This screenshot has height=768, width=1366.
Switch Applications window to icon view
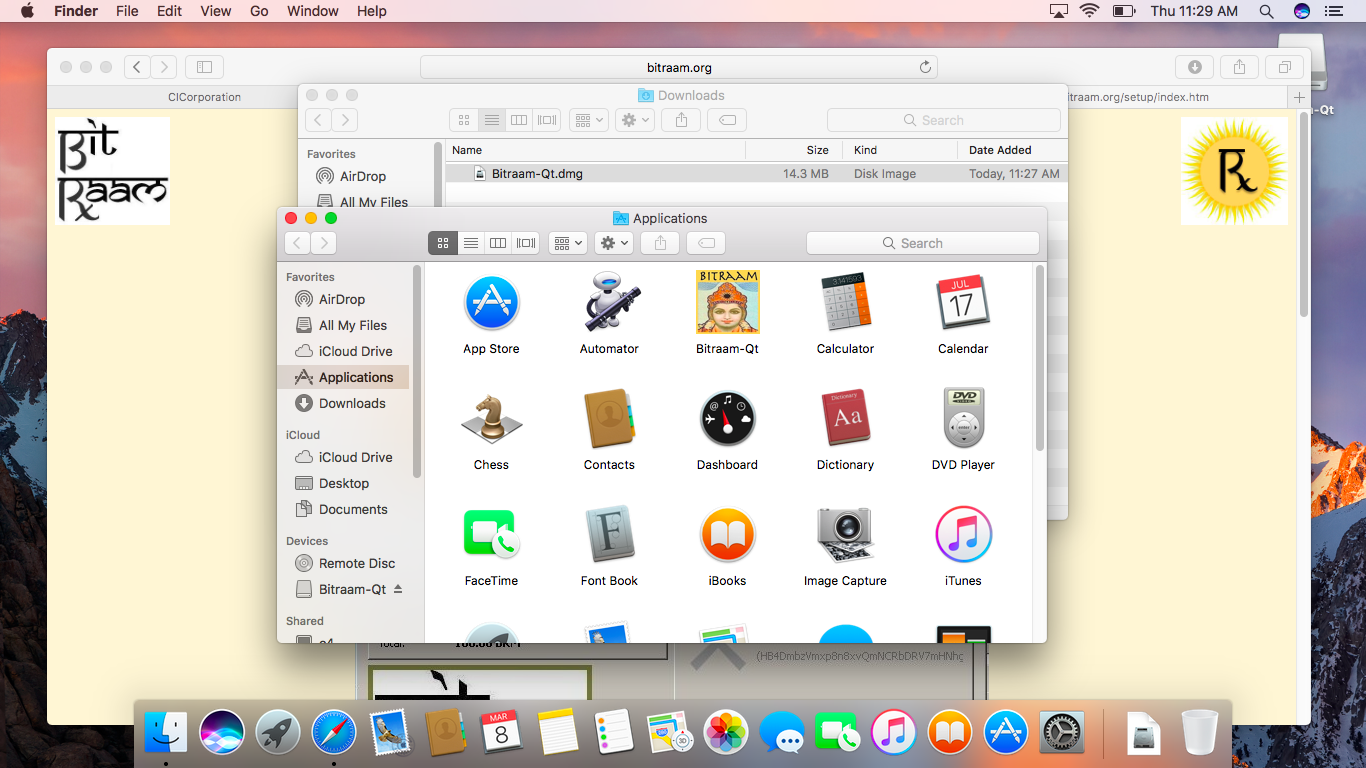click(x=443, y=243)
